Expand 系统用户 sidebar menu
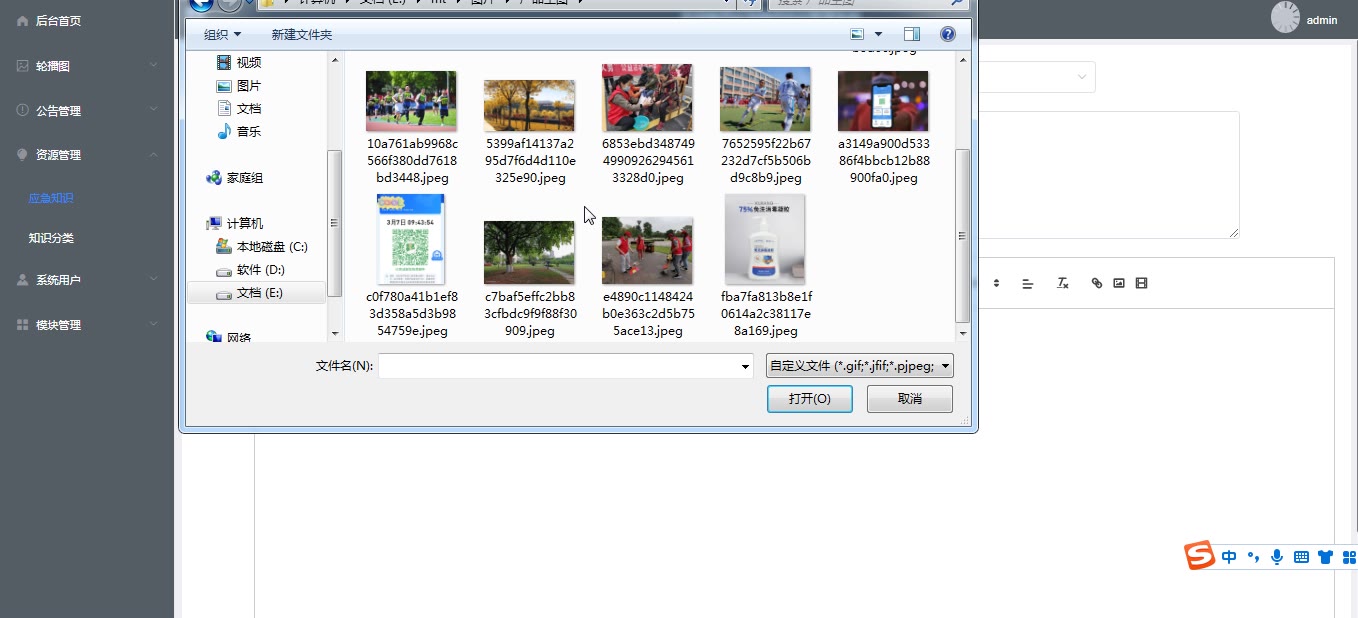 point(87,280)
